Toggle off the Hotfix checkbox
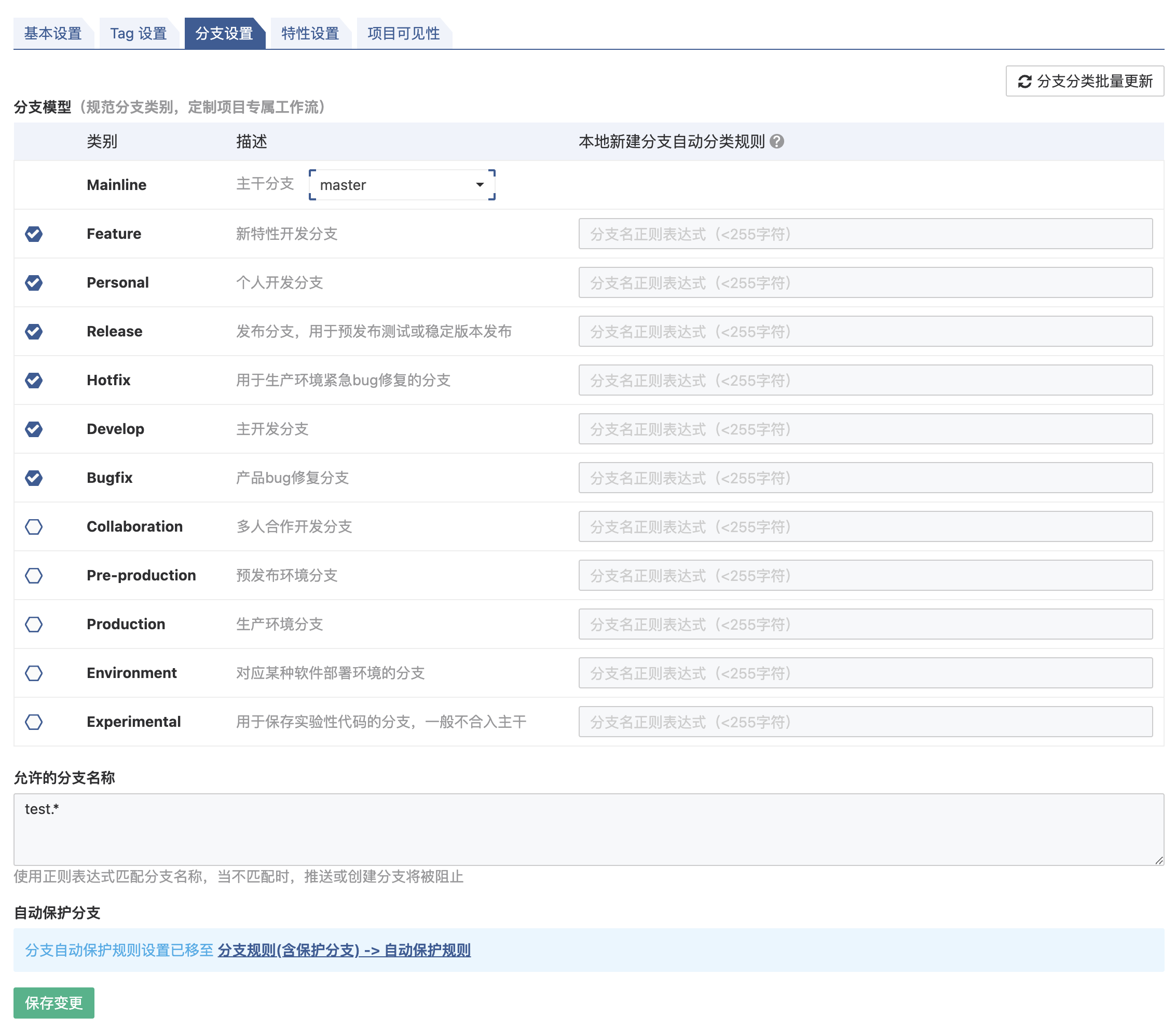Screen dimensions: 1176x1030 coord(34,381)
